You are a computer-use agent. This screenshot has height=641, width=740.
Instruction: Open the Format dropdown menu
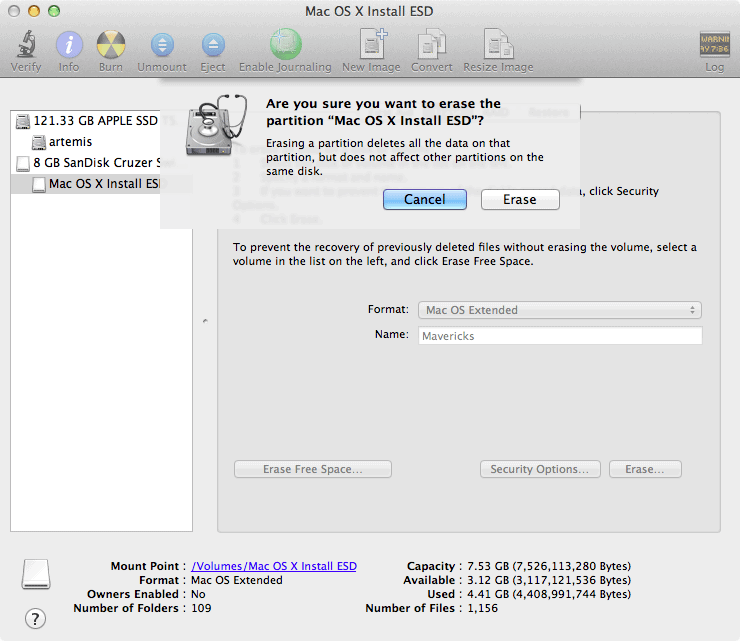point(560,310)
